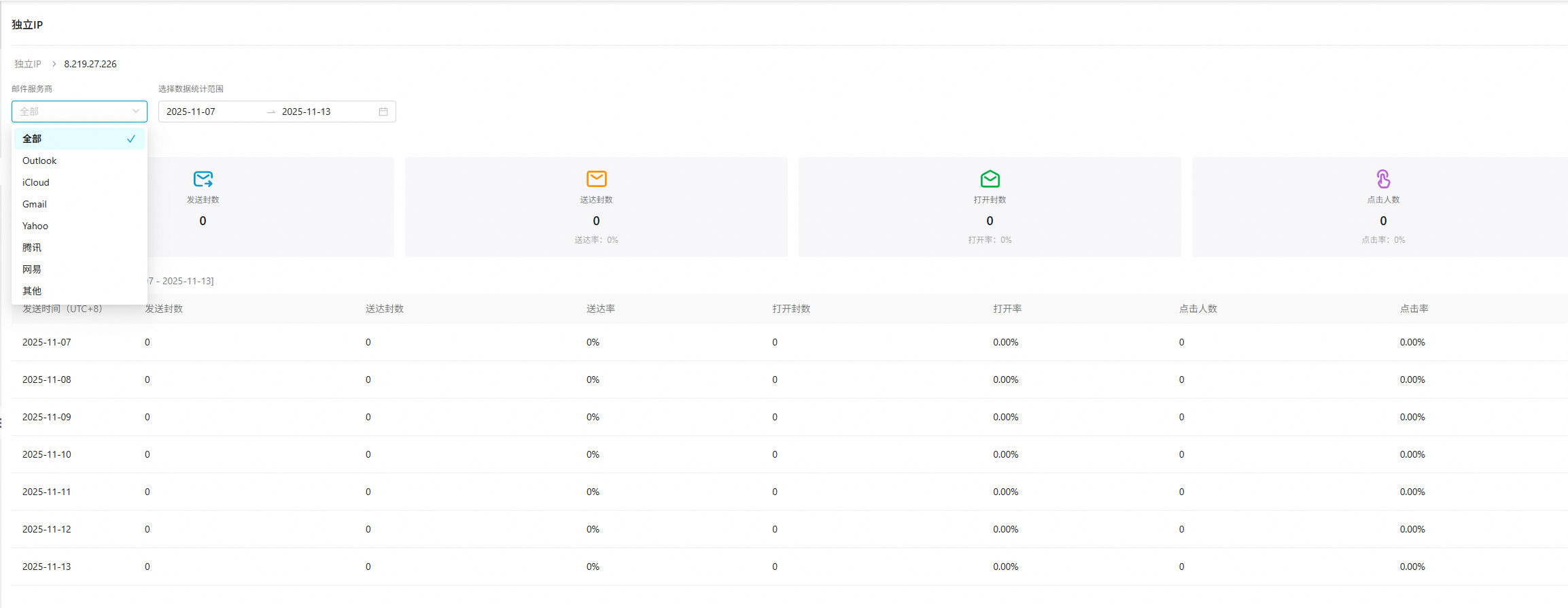Click 0.00% click rate for 2025-11-13

[1412, 567]
